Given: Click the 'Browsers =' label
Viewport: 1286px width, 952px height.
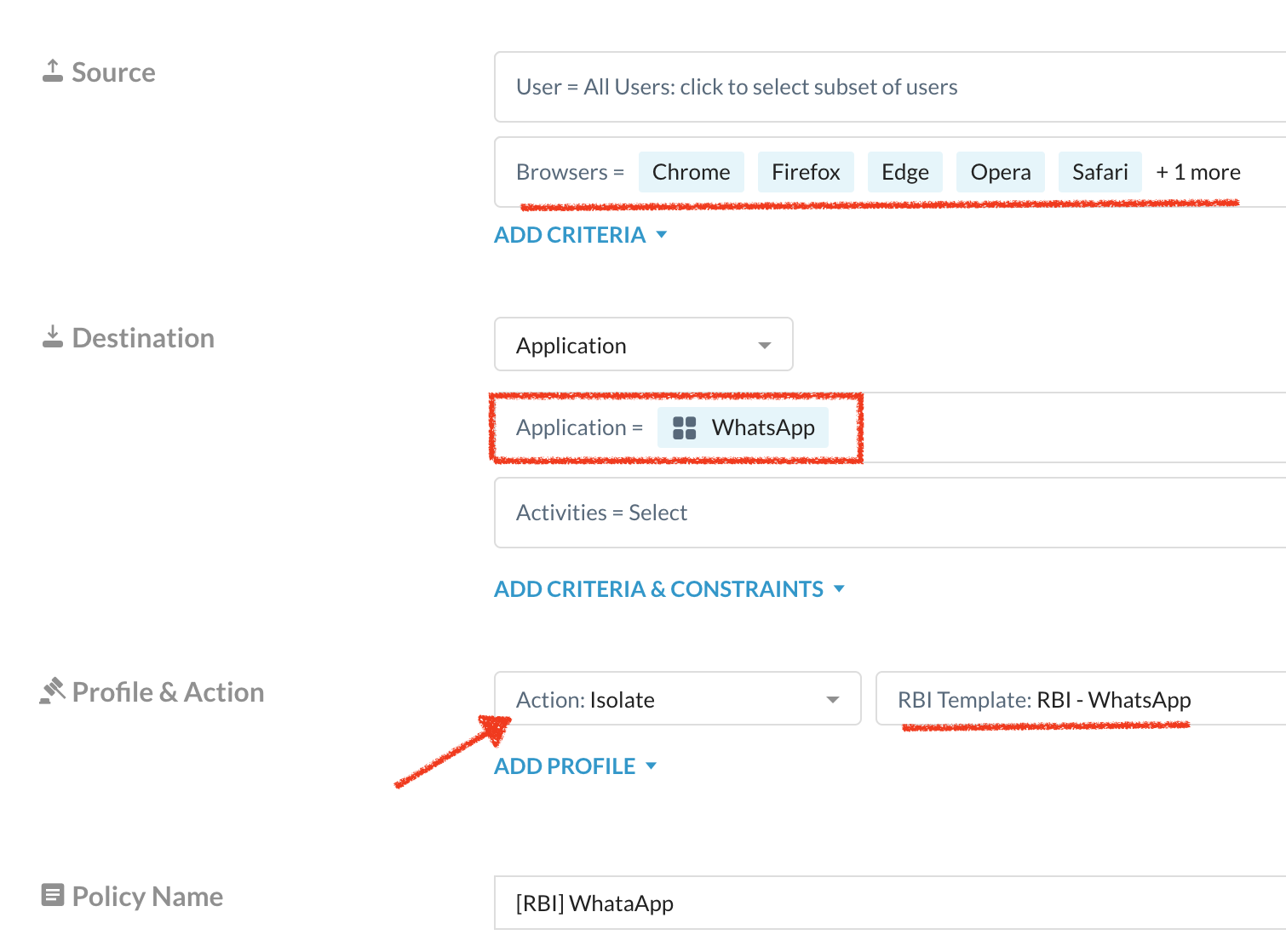Looking at the screenshot, I should point(570,172).
